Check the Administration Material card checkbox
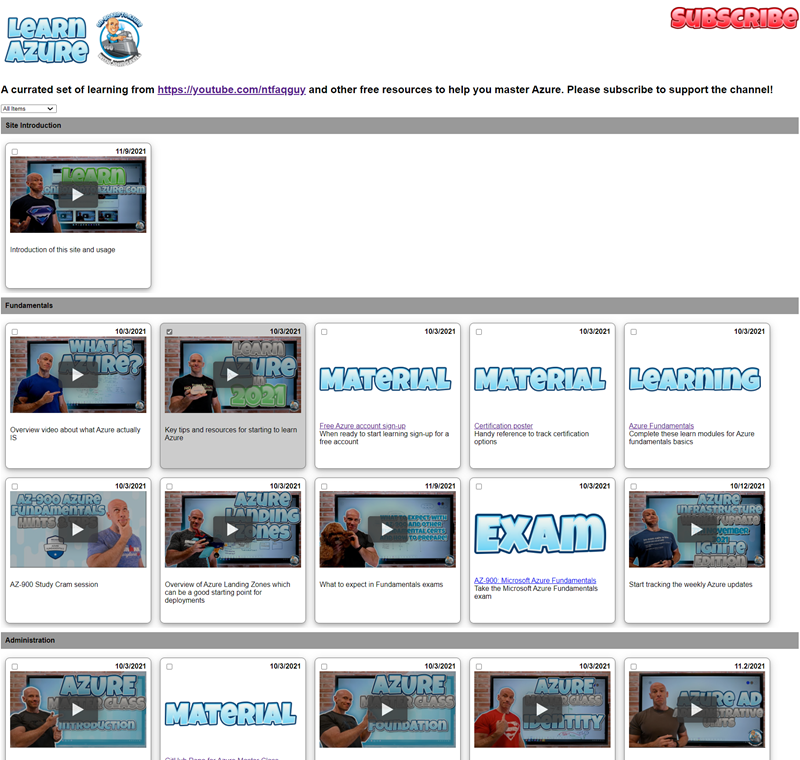The image size is (800, 760). click(x=169, y=667)
